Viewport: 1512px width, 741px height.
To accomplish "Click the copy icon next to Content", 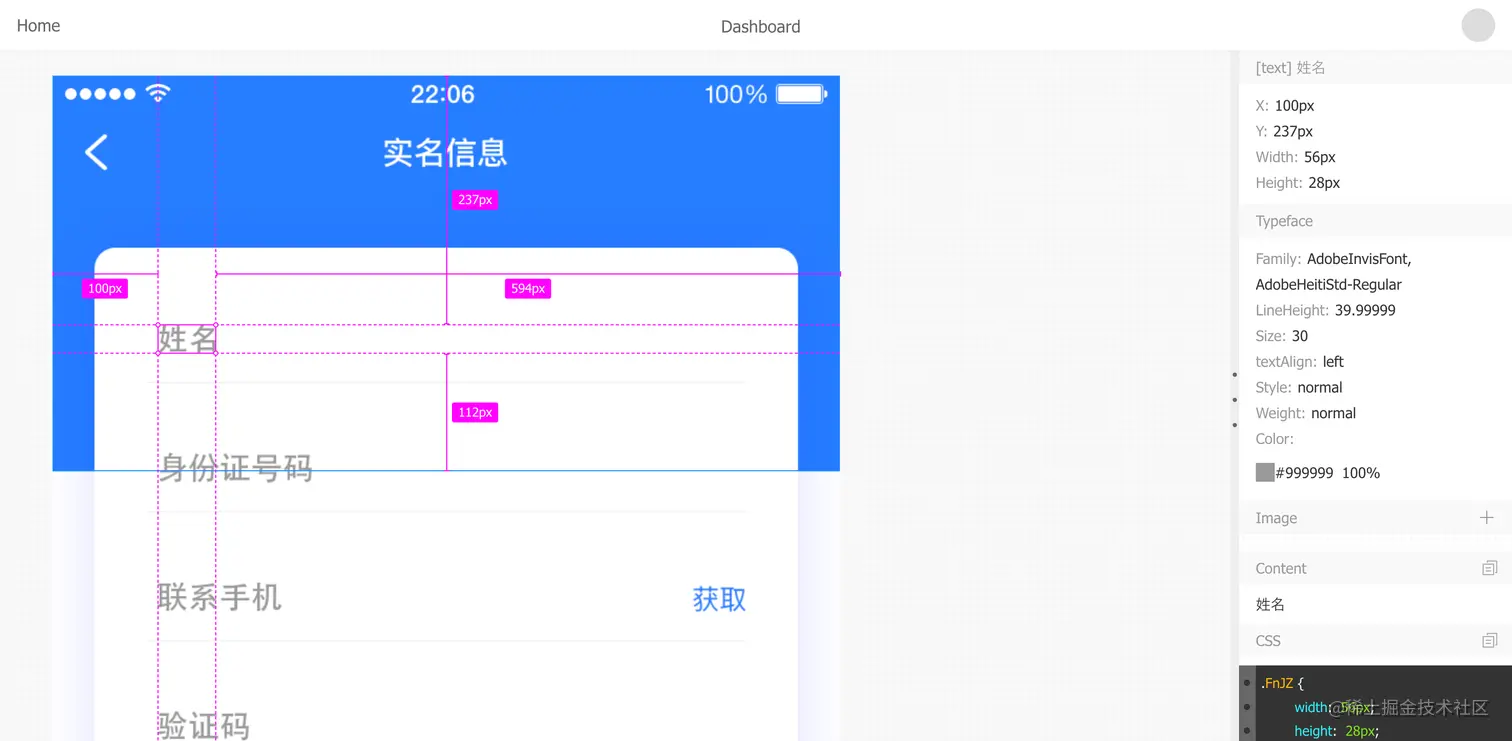I will [x=1491, y=567].
